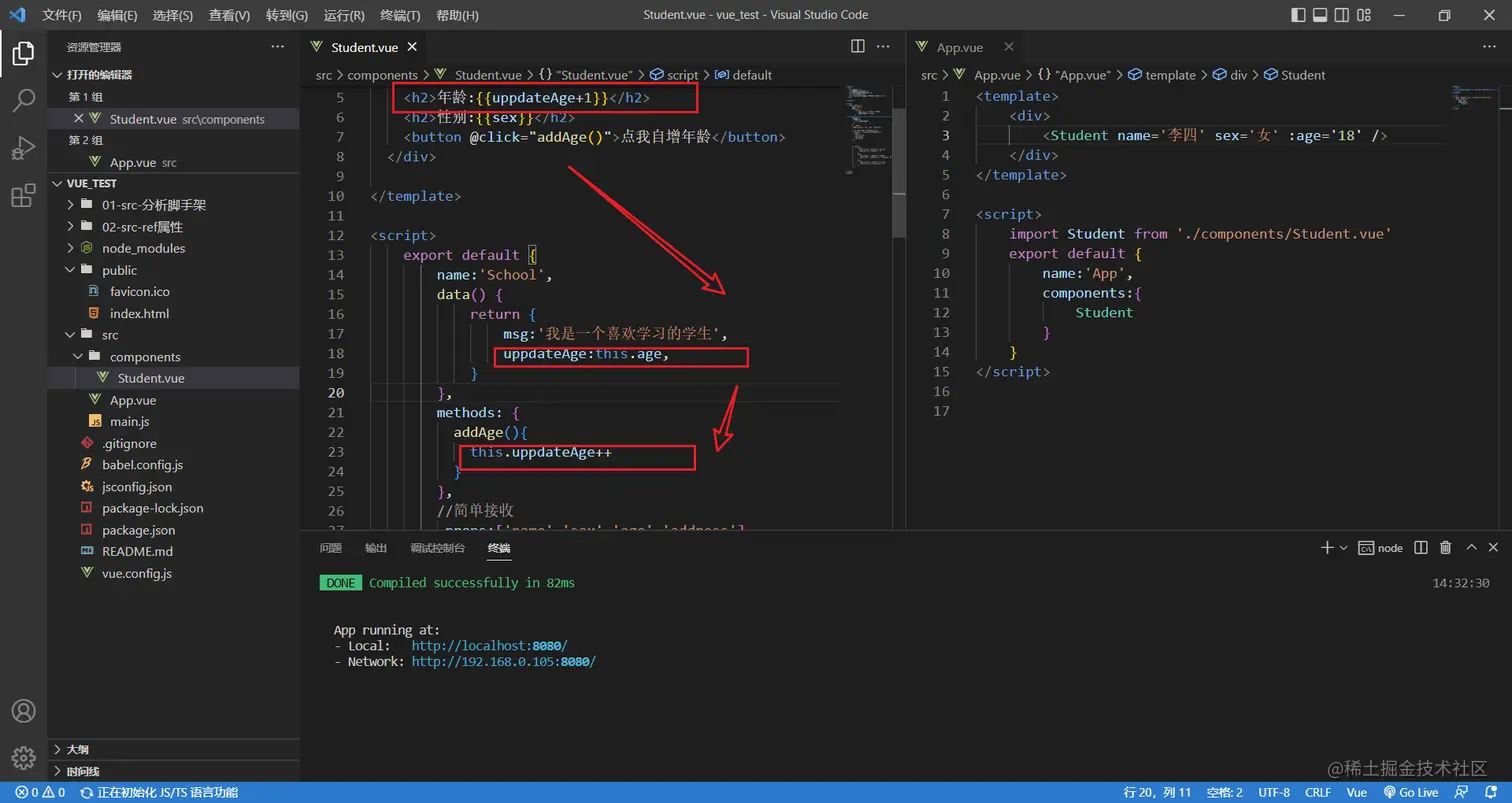Click errors and warnings count in status bar

tap(40, 792)
